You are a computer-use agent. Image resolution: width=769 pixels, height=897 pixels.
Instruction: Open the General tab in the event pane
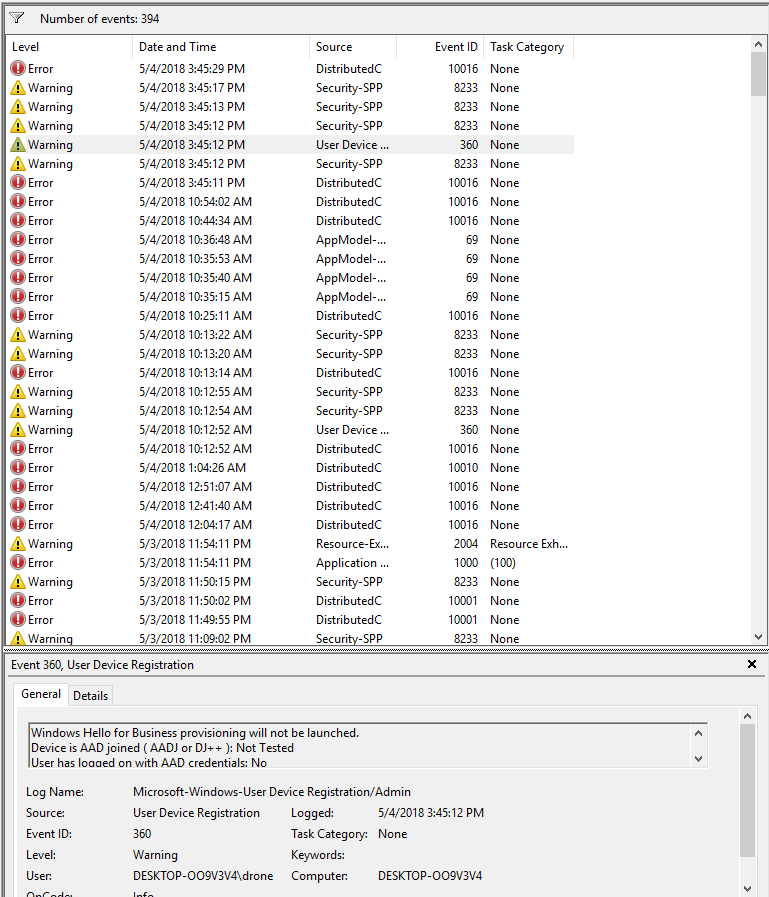[x=41, y=695]
